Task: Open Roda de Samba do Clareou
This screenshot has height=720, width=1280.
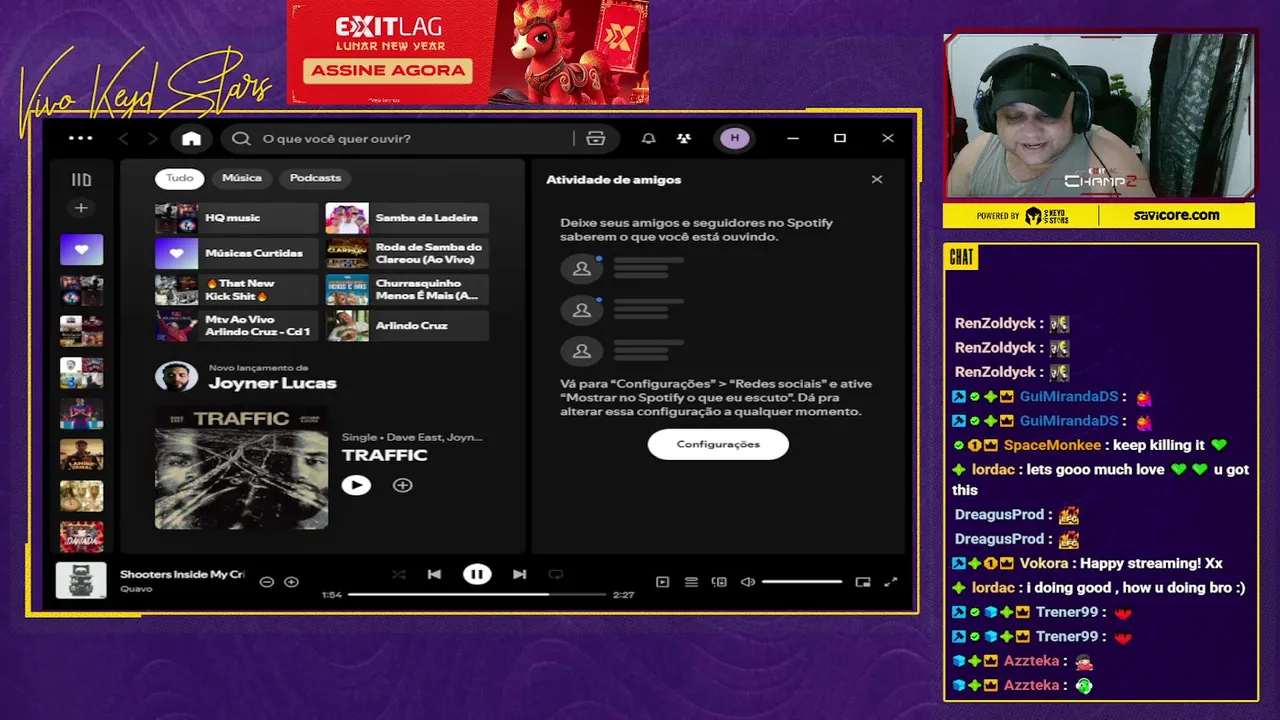Action: click(x=407, y=254)
